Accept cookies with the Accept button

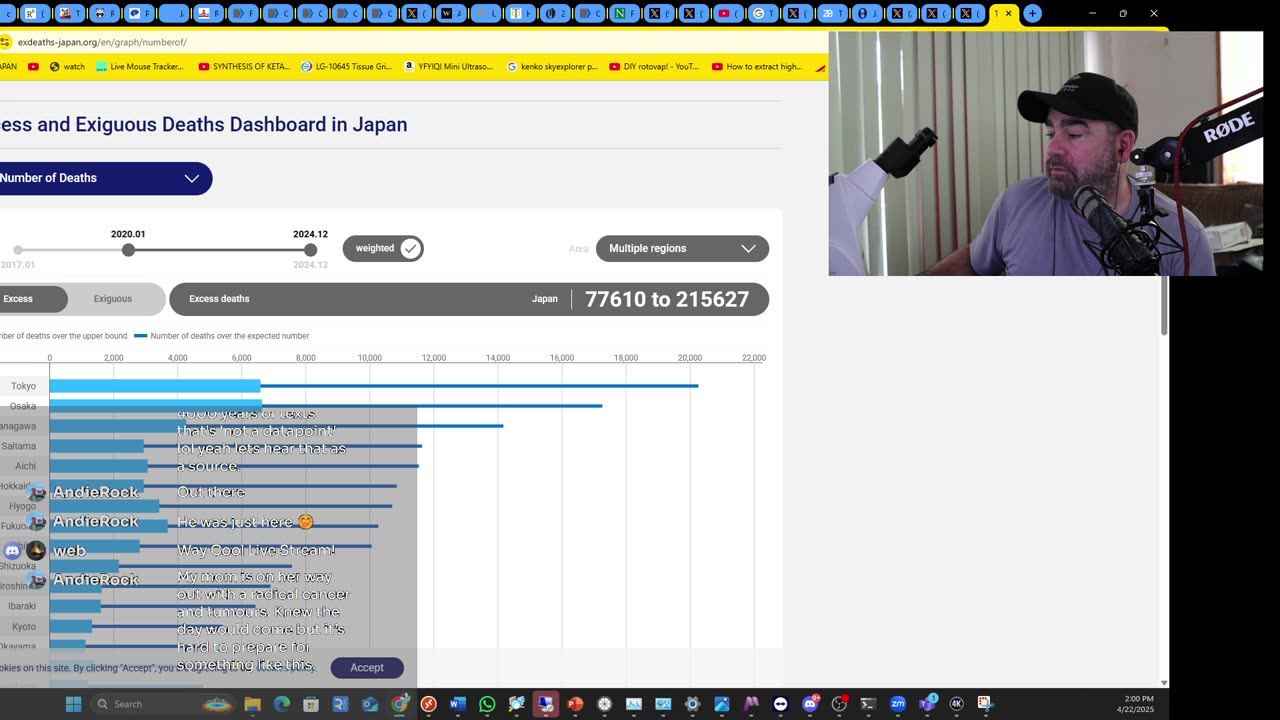click(x=367, y=667)
